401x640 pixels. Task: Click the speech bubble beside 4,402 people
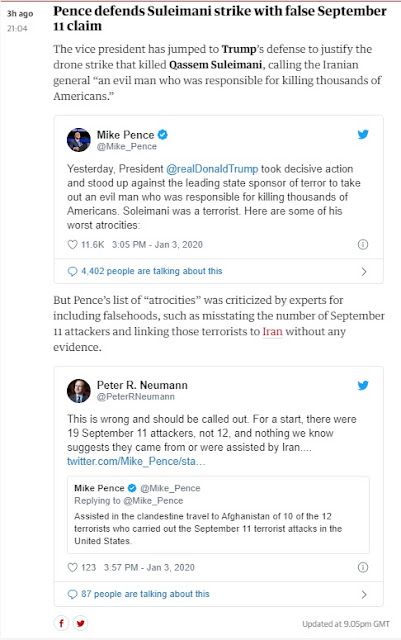72,271
